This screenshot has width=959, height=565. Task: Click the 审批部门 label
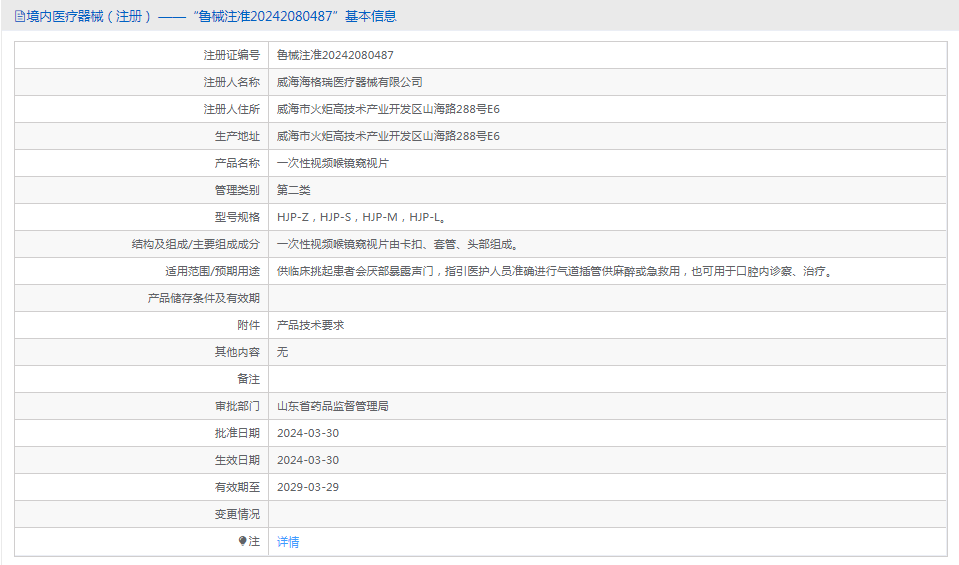(x=237, y=406)
